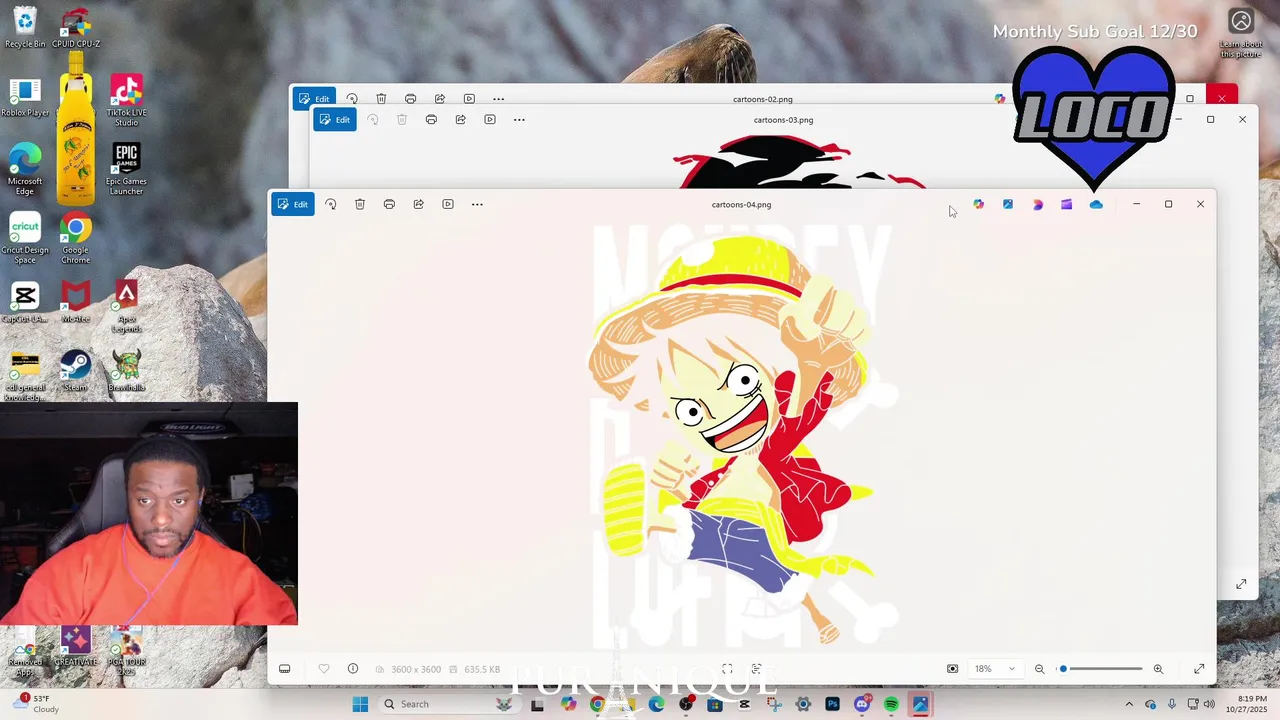1280x720 pixels.
Task: Print from the cartoons-03.png window
Action: pyautogui.click(x=431, y=120)
